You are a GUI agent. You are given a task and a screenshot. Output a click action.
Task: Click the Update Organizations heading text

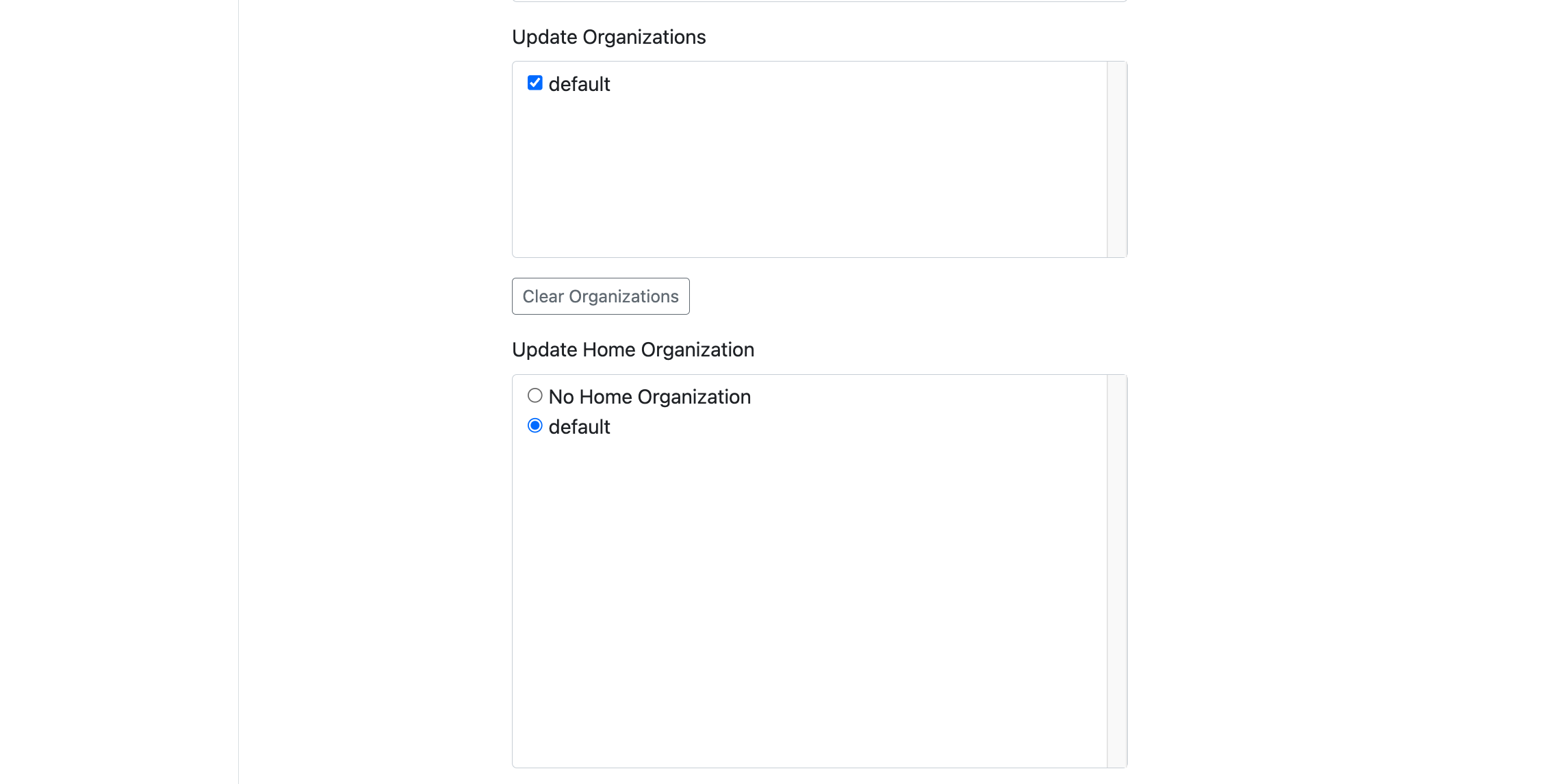pyautogui.click(x=608, y=37)
